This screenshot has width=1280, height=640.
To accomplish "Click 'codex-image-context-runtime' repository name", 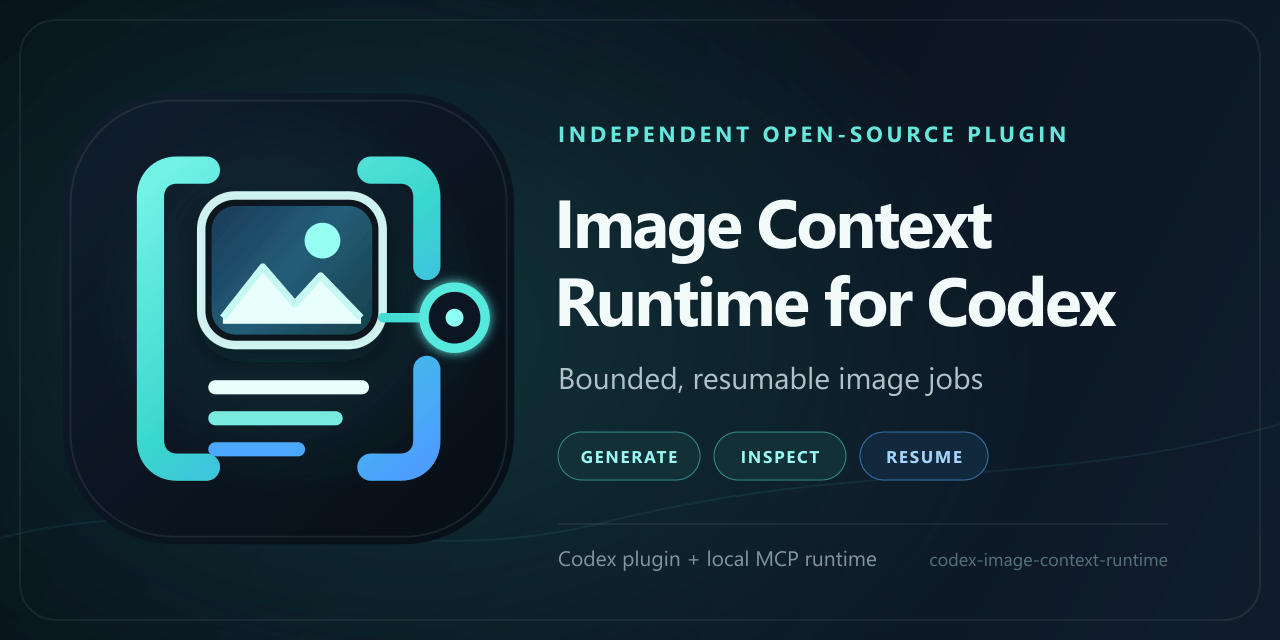I will point(1048,560).
